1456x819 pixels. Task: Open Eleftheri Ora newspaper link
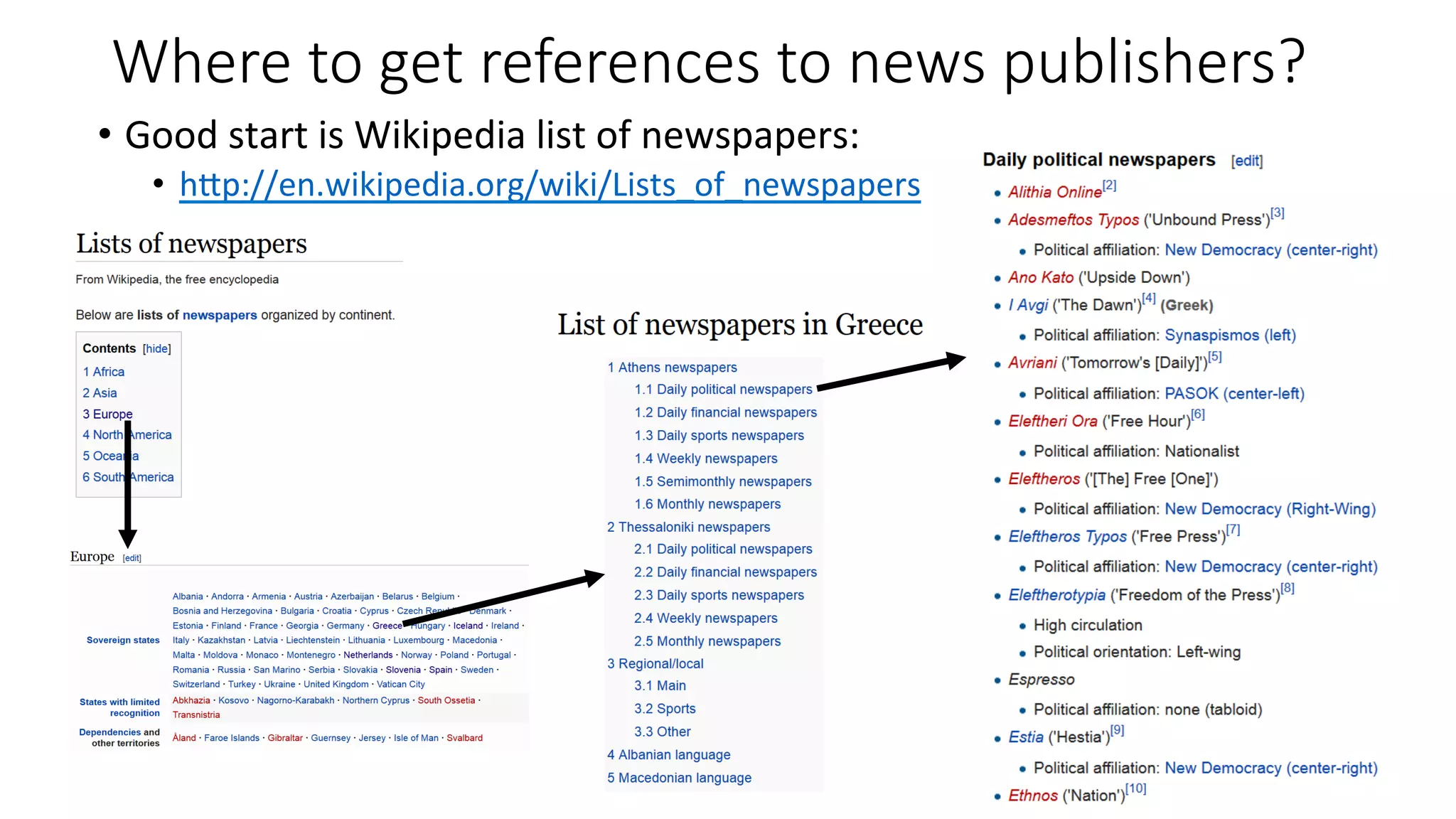pyautogui.click(x=1053, y=421)
